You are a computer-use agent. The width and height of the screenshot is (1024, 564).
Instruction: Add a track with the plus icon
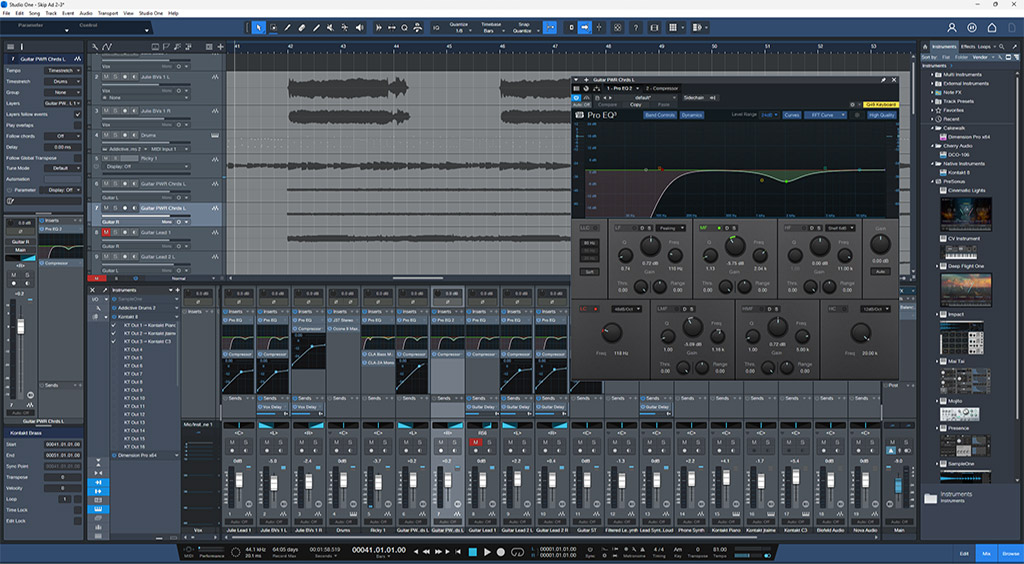221,46
